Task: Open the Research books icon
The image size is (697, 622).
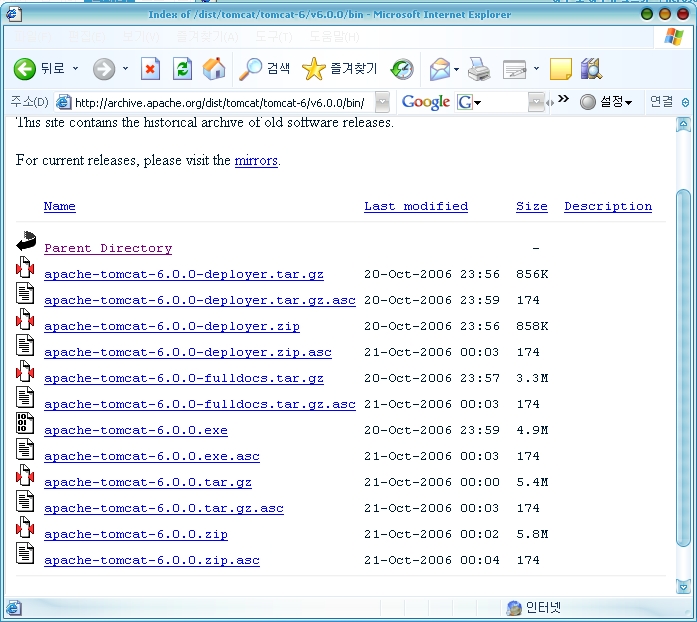Action: pos(591,69)
